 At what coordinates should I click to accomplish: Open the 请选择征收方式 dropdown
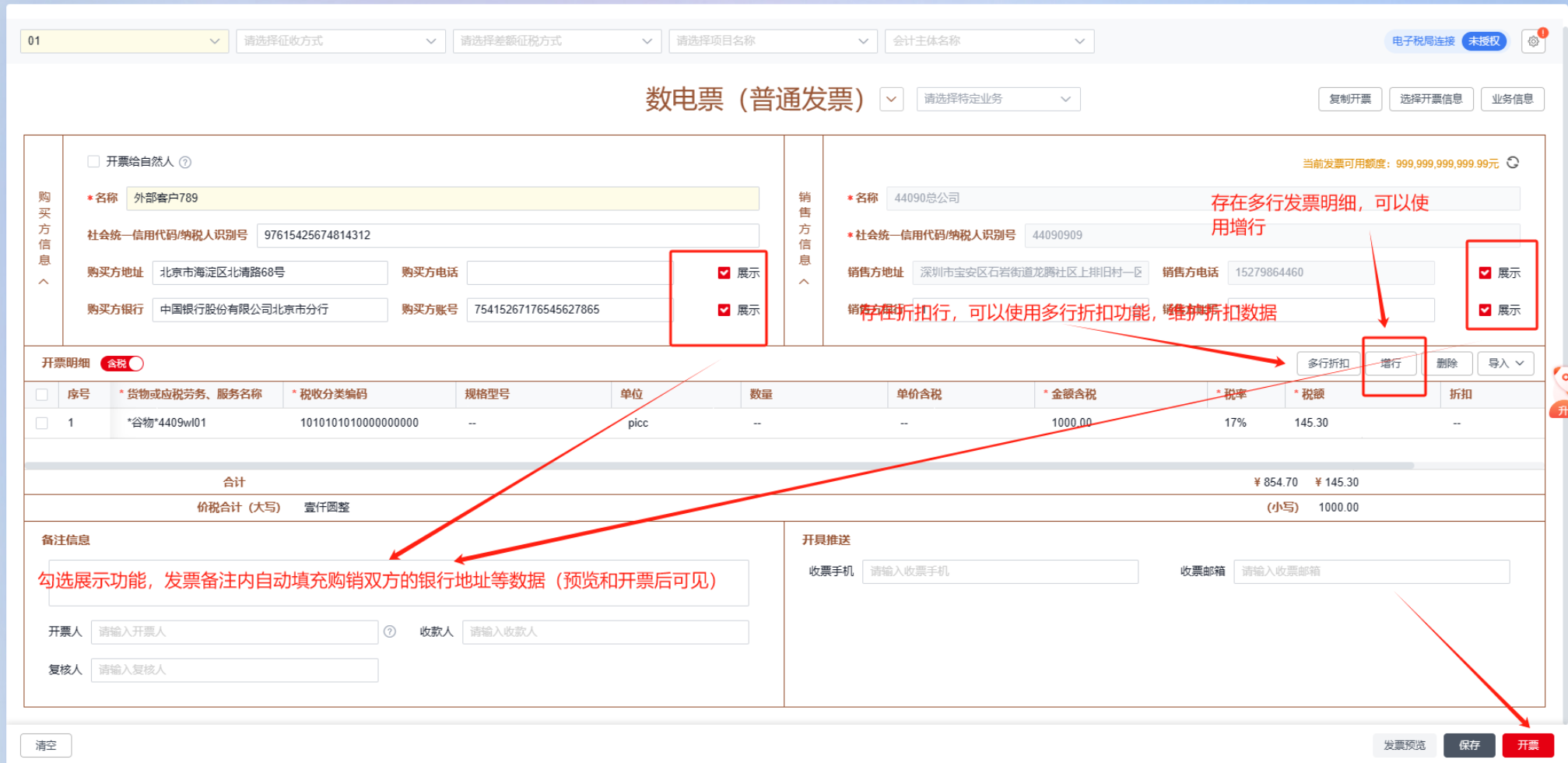point(340,41)
